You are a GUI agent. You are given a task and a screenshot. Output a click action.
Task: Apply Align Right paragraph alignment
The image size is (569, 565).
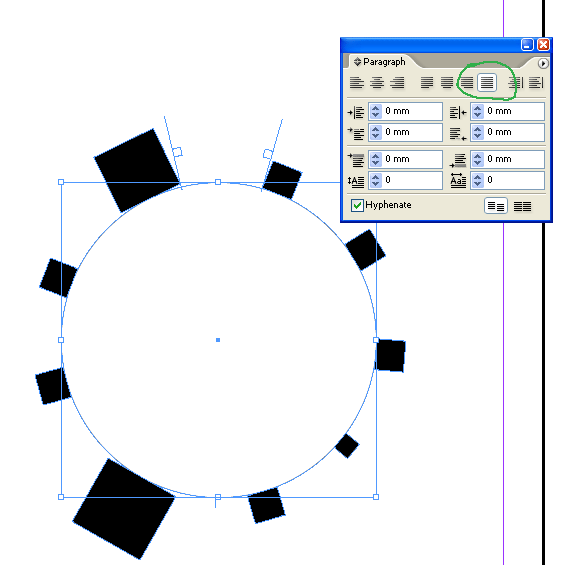397,83
